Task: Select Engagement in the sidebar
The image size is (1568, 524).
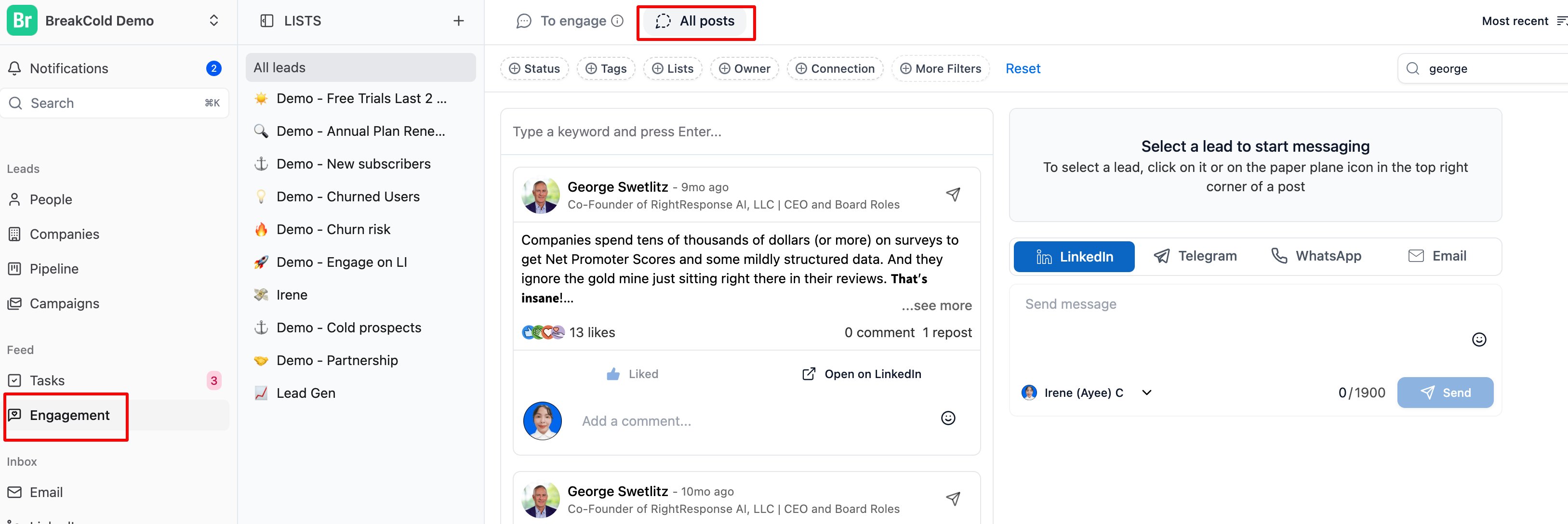Action: pyautogui.click(x=115, y=415)
